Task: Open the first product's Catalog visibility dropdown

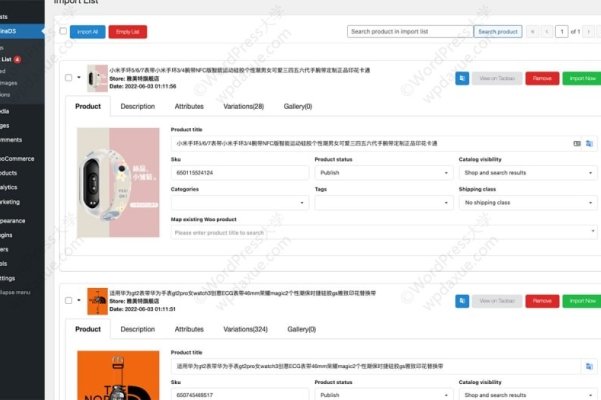Action: [528, 173]
